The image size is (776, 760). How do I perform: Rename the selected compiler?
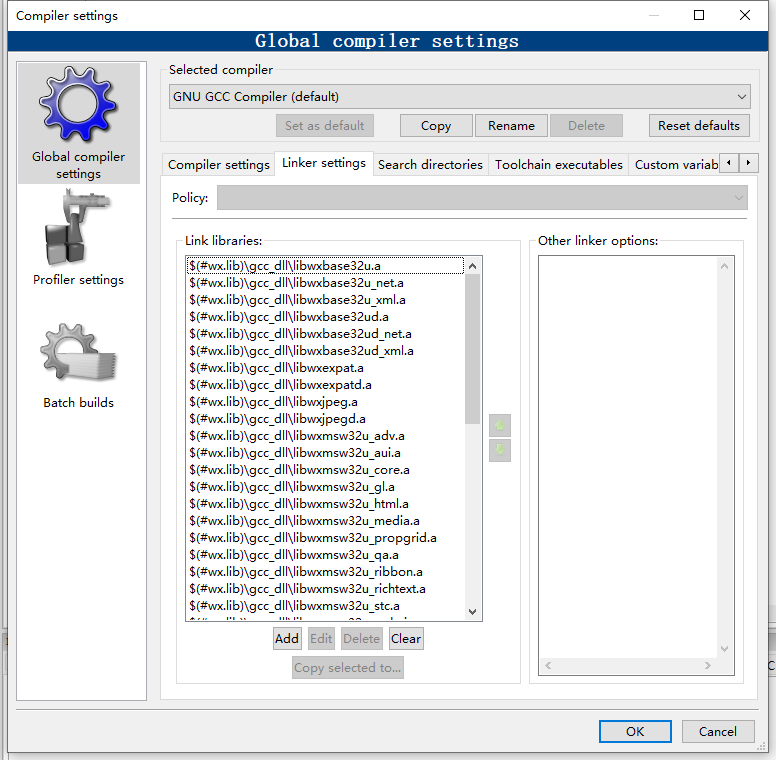(x=511, y=126)
